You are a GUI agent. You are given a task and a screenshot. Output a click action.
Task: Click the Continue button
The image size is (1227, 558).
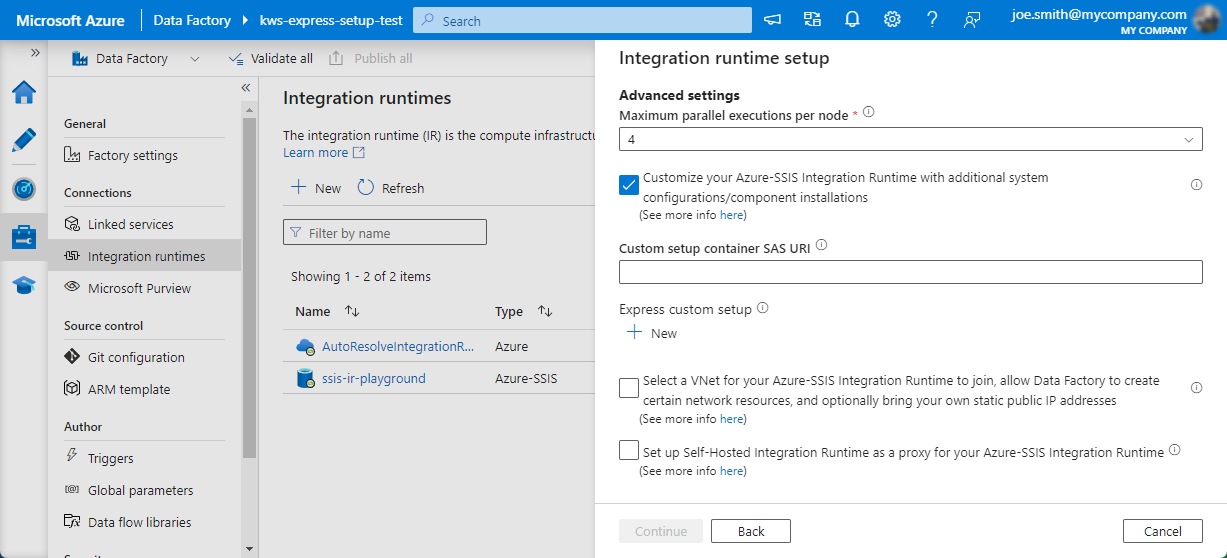(x=661, y=531)
